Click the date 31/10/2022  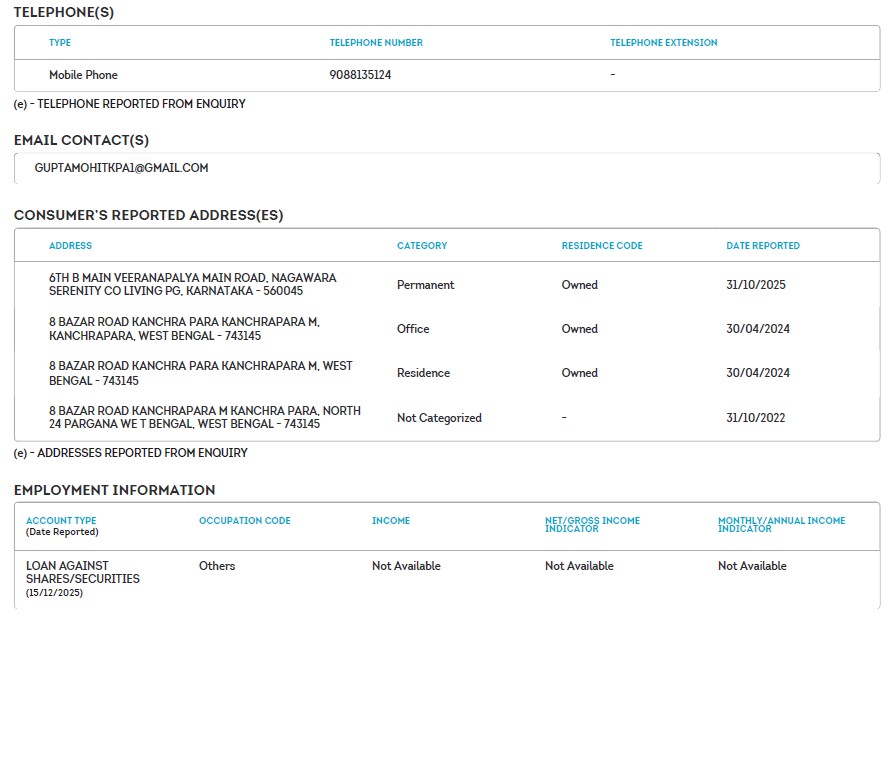[x=755, y=418]
